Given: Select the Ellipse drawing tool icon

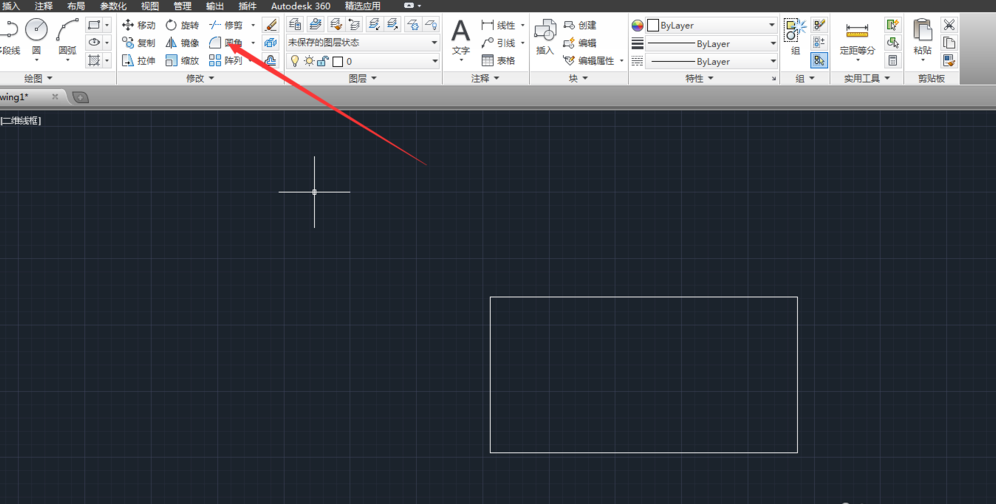Looking at the screenshot, I should point(94,43).
